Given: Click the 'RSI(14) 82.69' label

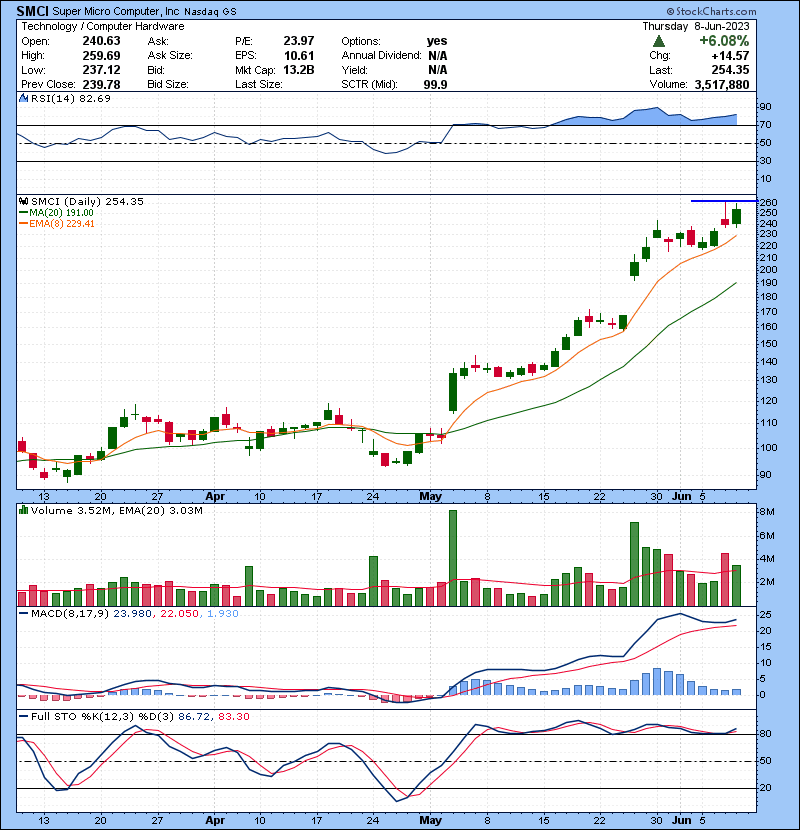Looking at the screenshot, I should (70, 98).
